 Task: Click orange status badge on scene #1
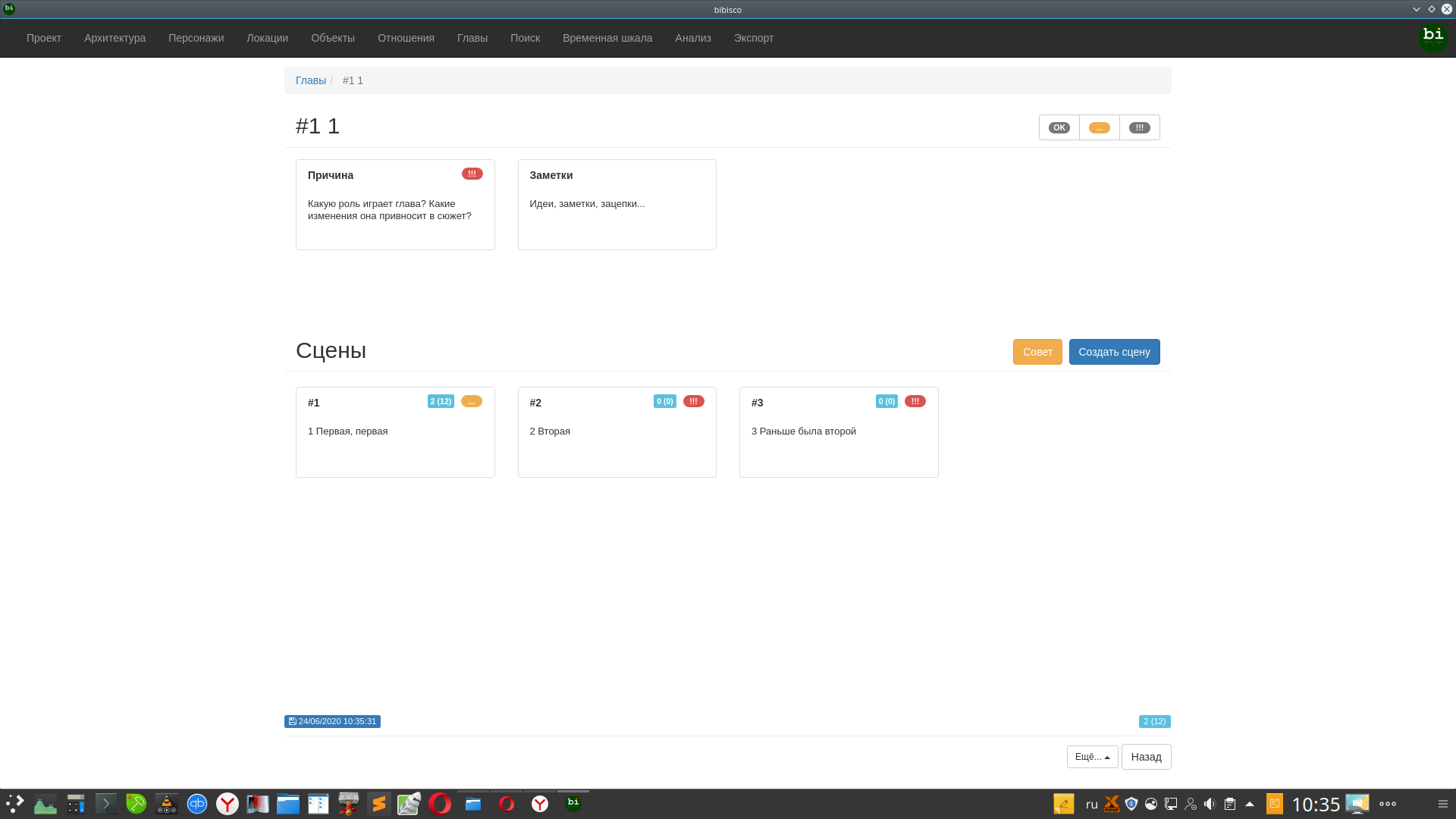(x=471, y=401)
